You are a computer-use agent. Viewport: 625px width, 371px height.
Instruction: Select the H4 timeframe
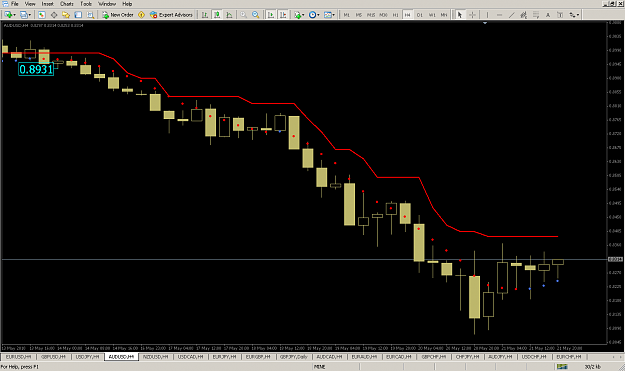(x=407, y=15)
